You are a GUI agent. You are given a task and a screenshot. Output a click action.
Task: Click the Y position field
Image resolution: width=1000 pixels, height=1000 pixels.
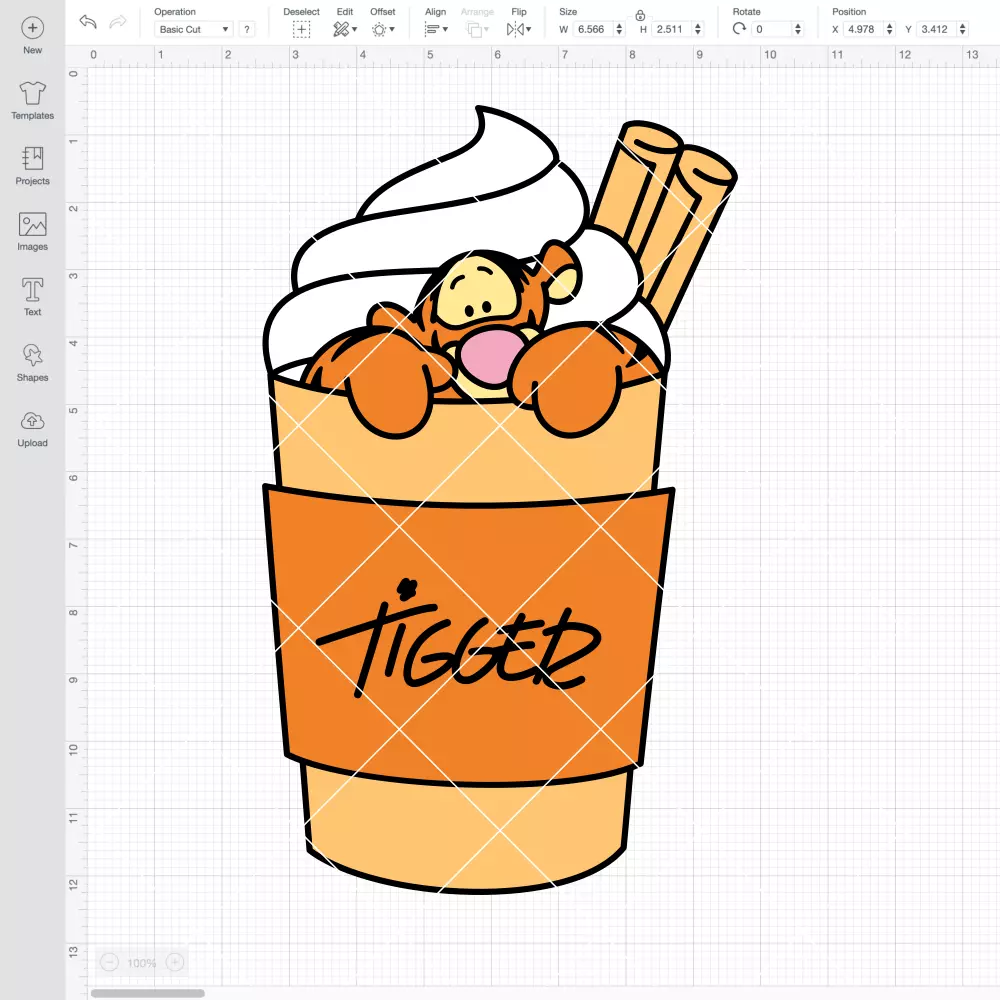pyautogui.click(x=937, y=29)
